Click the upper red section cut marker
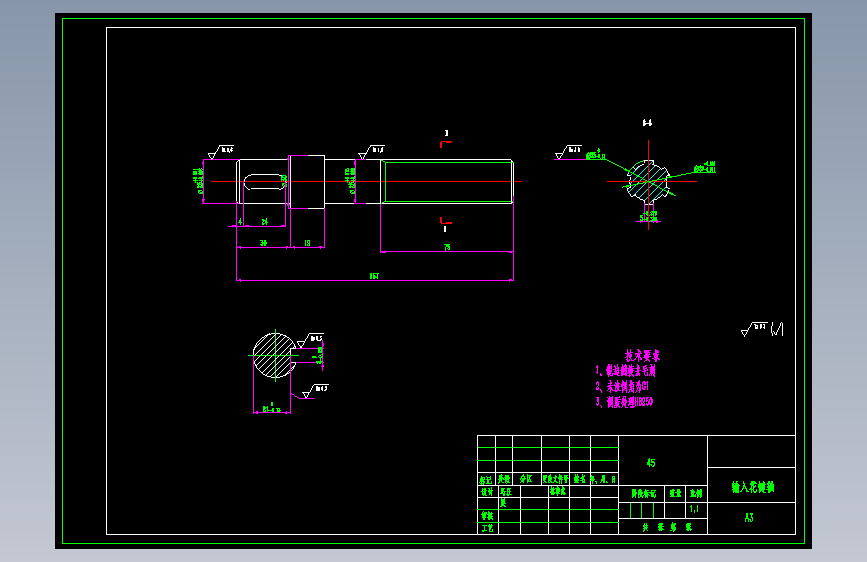Screen dimensions: 867x562 pyautogui.click(x=446, y=144)
